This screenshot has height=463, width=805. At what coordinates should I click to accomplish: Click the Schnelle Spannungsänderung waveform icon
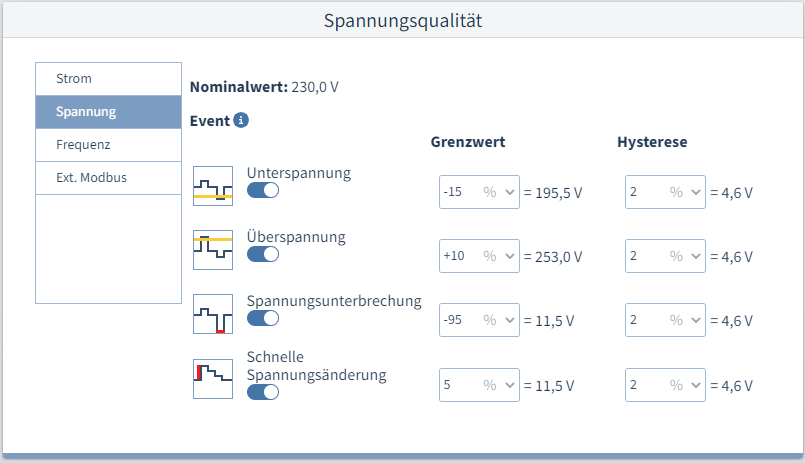pyautogui.click(x=212, y=379)
